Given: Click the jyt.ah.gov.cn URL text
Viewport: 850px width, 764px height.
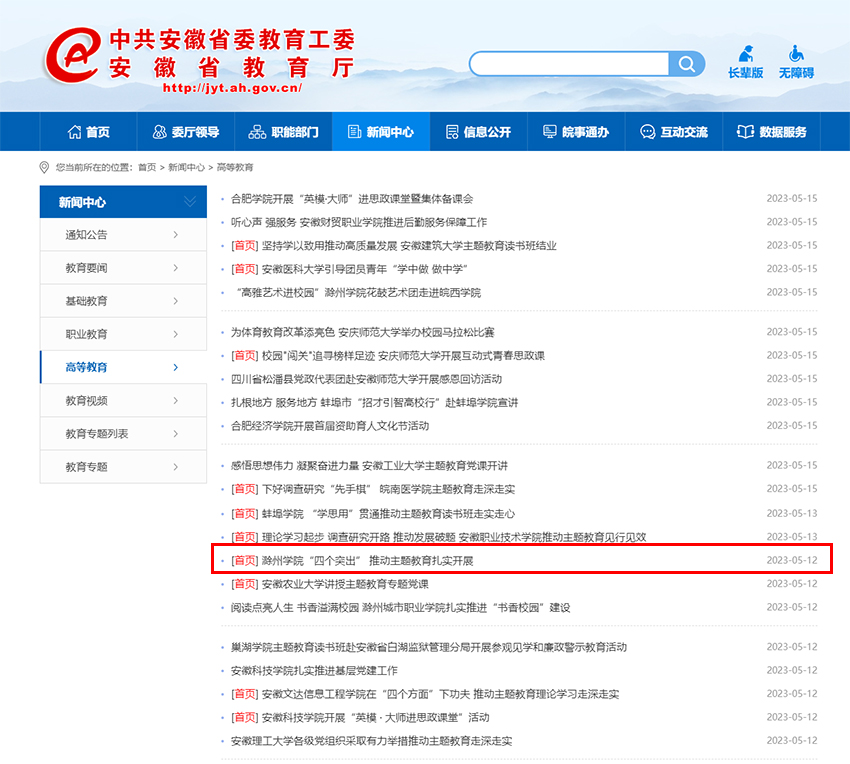Looking at the screenshot, I should (232, 88).
